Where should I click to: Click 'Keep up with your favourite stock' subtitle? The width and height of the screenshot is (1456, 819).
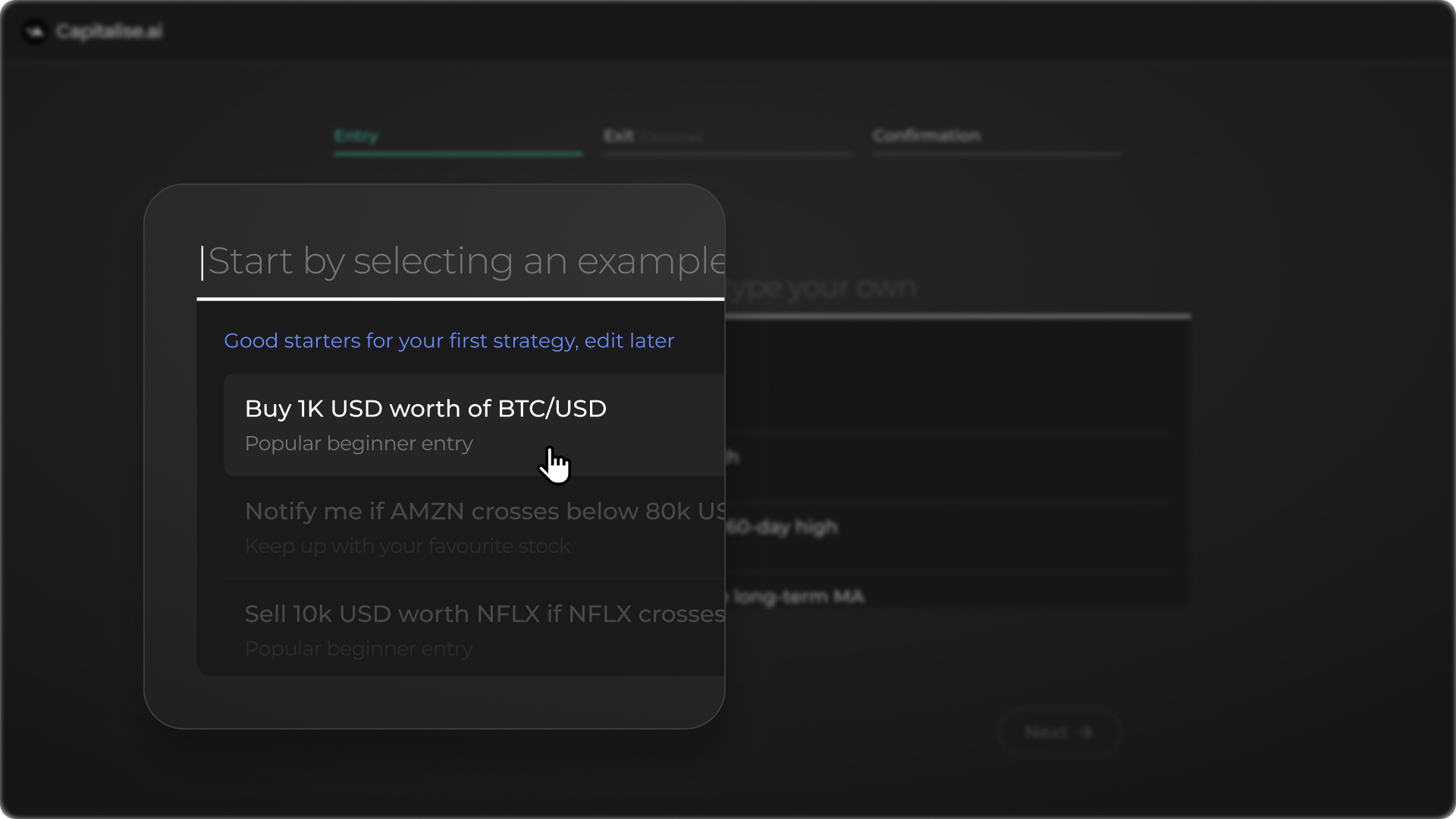tap(407, 547)
